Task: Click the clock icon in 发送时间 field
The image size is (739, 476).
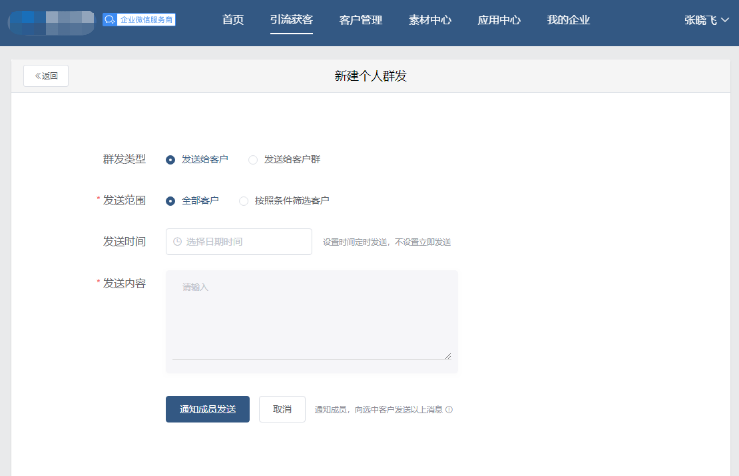Action: pos(177,242)
